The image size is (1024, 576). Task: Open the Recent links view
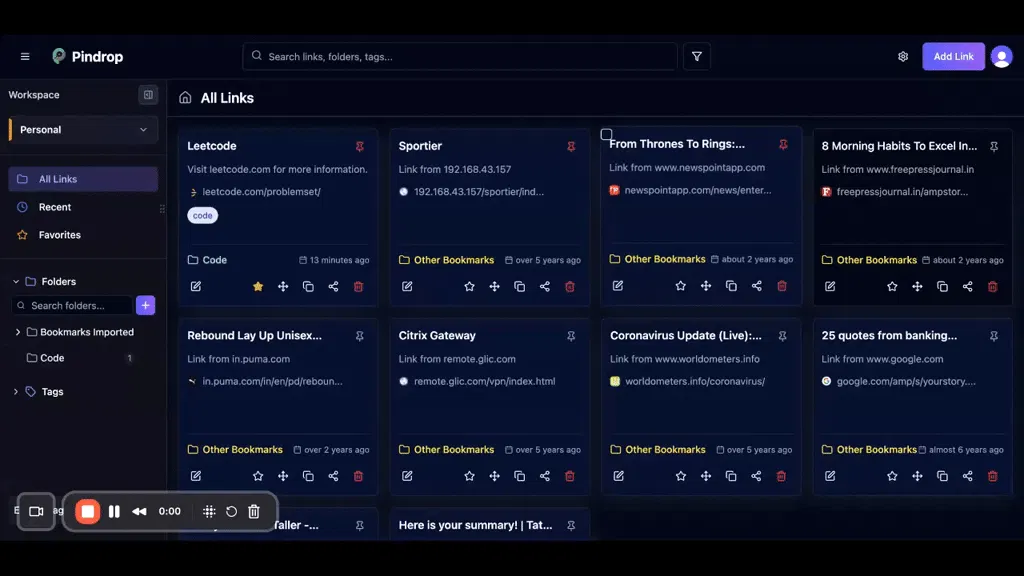tap(83, 207)
